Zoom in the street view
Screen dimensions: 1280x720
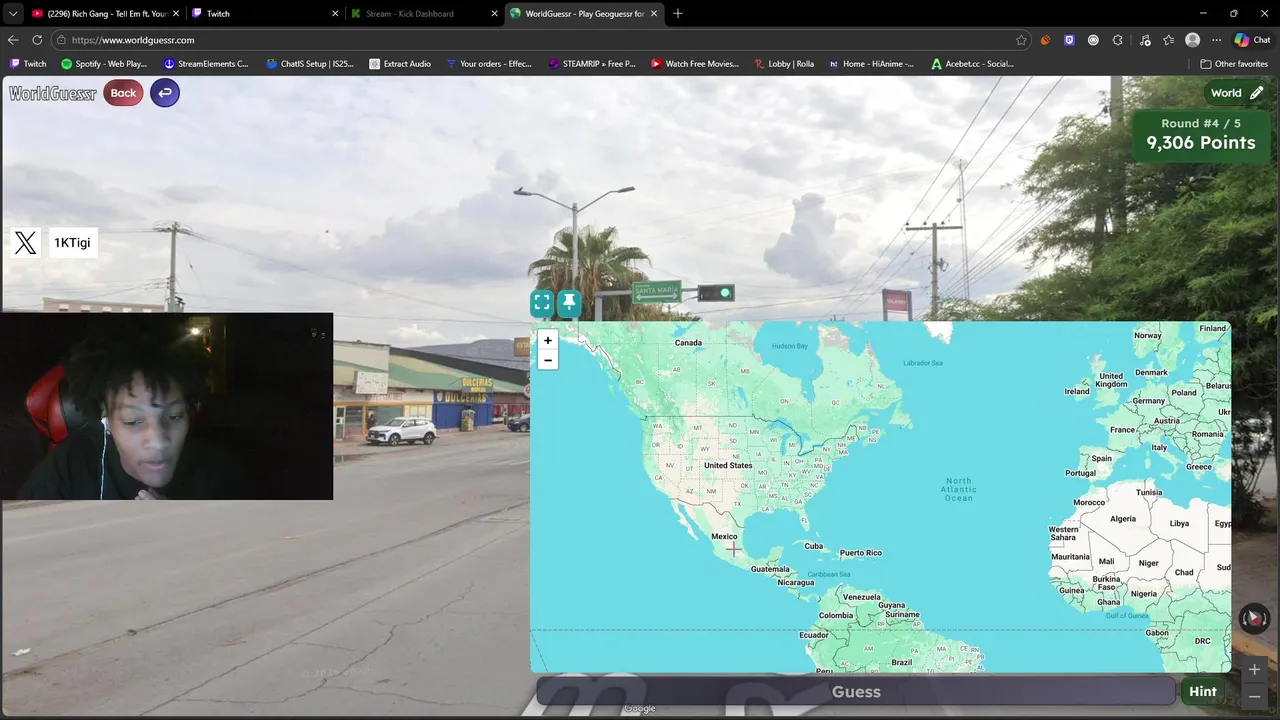(x=1254, y=670)
